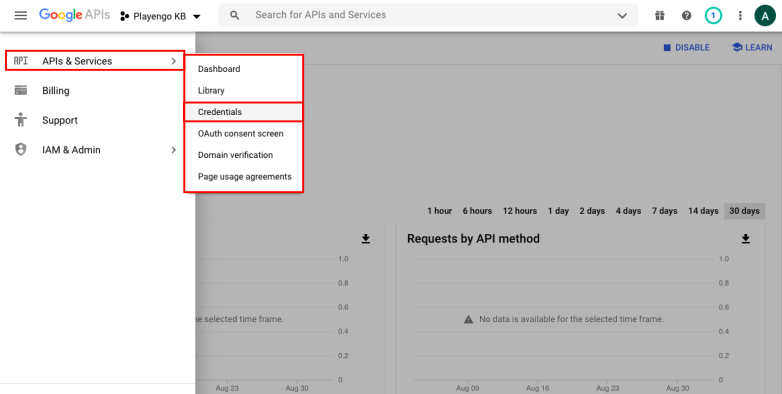Click the Support person icon
782x394 pixels.
pos(20,120)
